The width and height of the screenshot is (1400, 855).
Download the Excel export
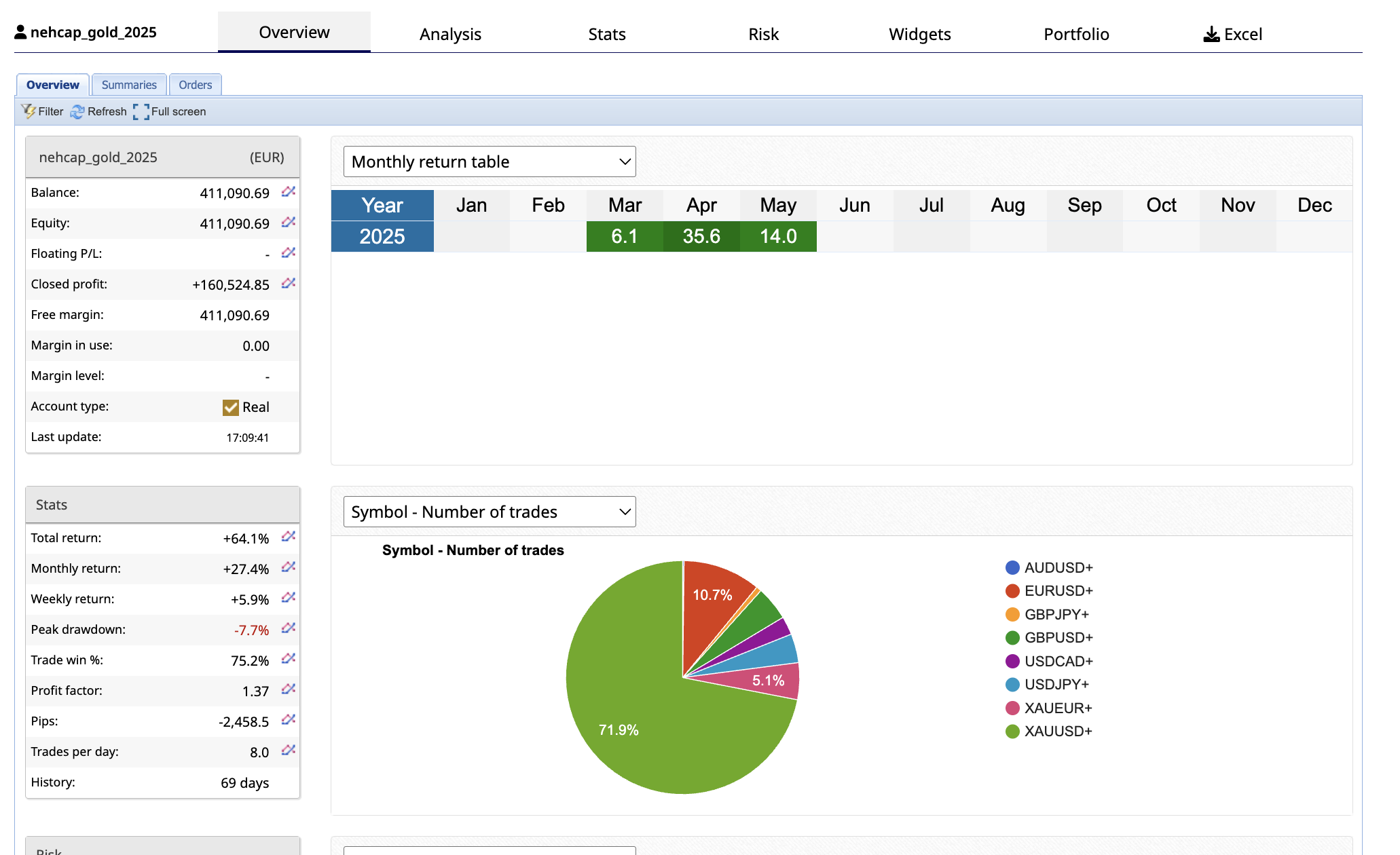point(1232,34)
